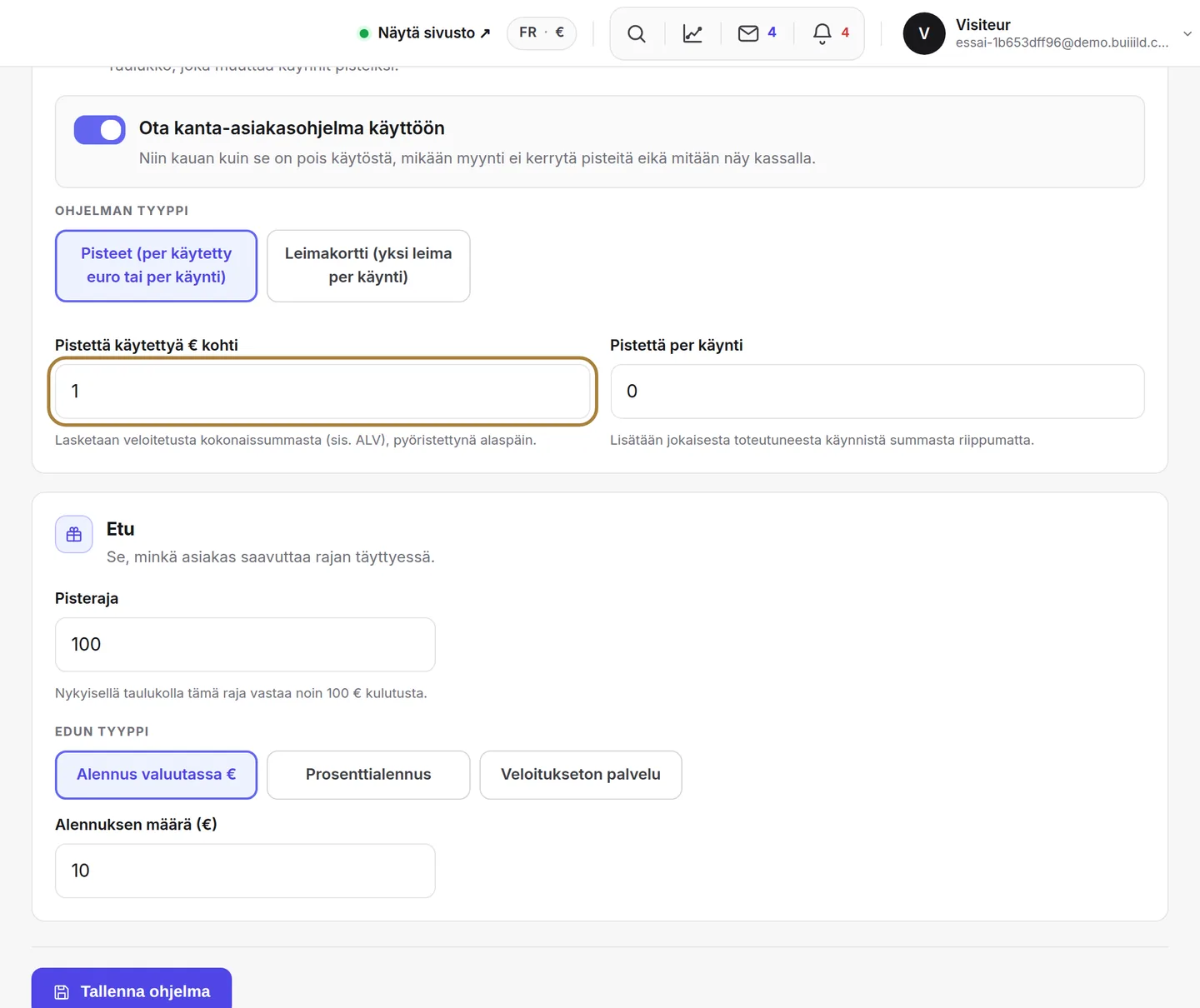The image size is (1200, 1008).
Task: Open search via magnifier icon
Action: (637, 33)
